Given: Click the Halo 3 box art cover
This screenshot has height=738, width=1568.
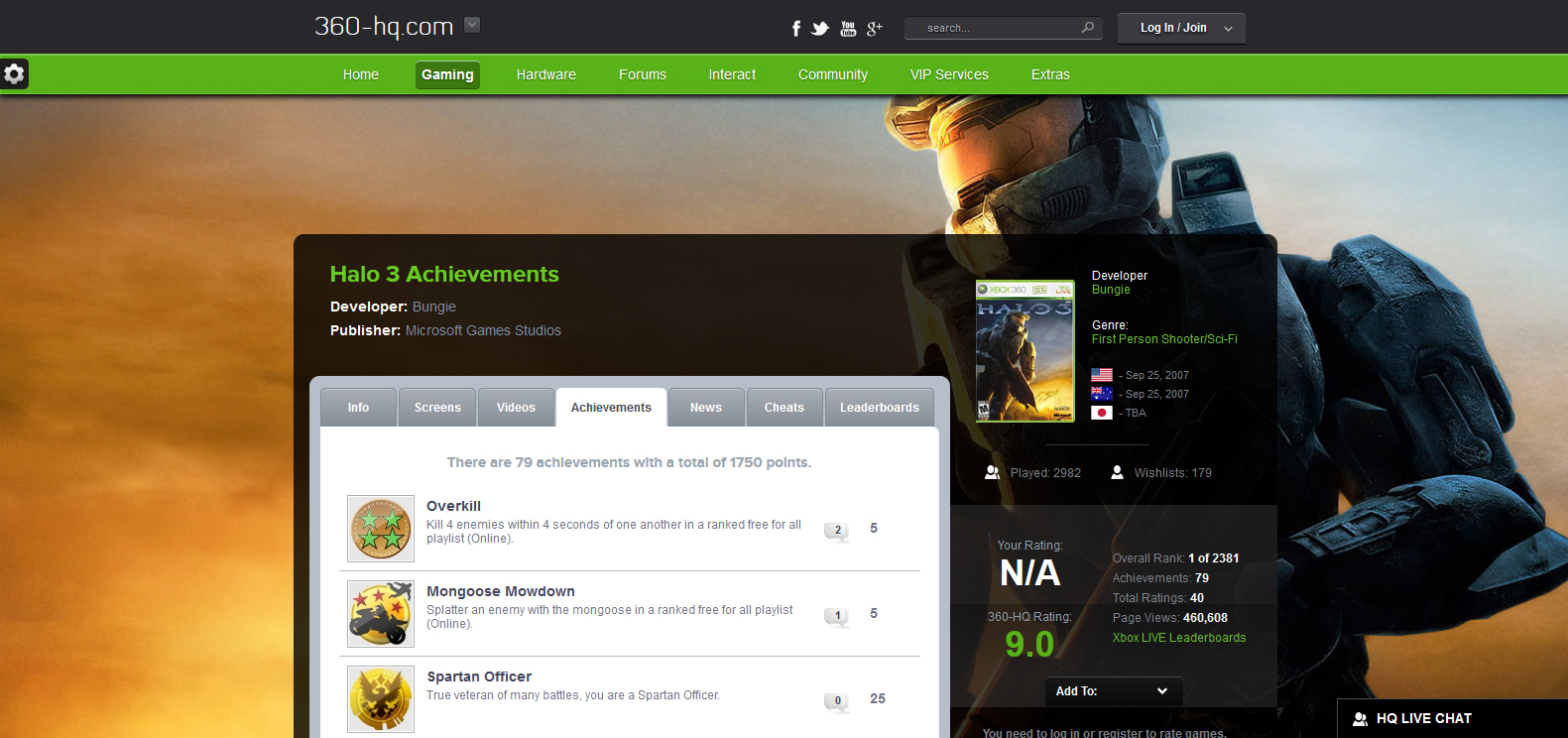Looking at the screenshot, I should 1025,351.
